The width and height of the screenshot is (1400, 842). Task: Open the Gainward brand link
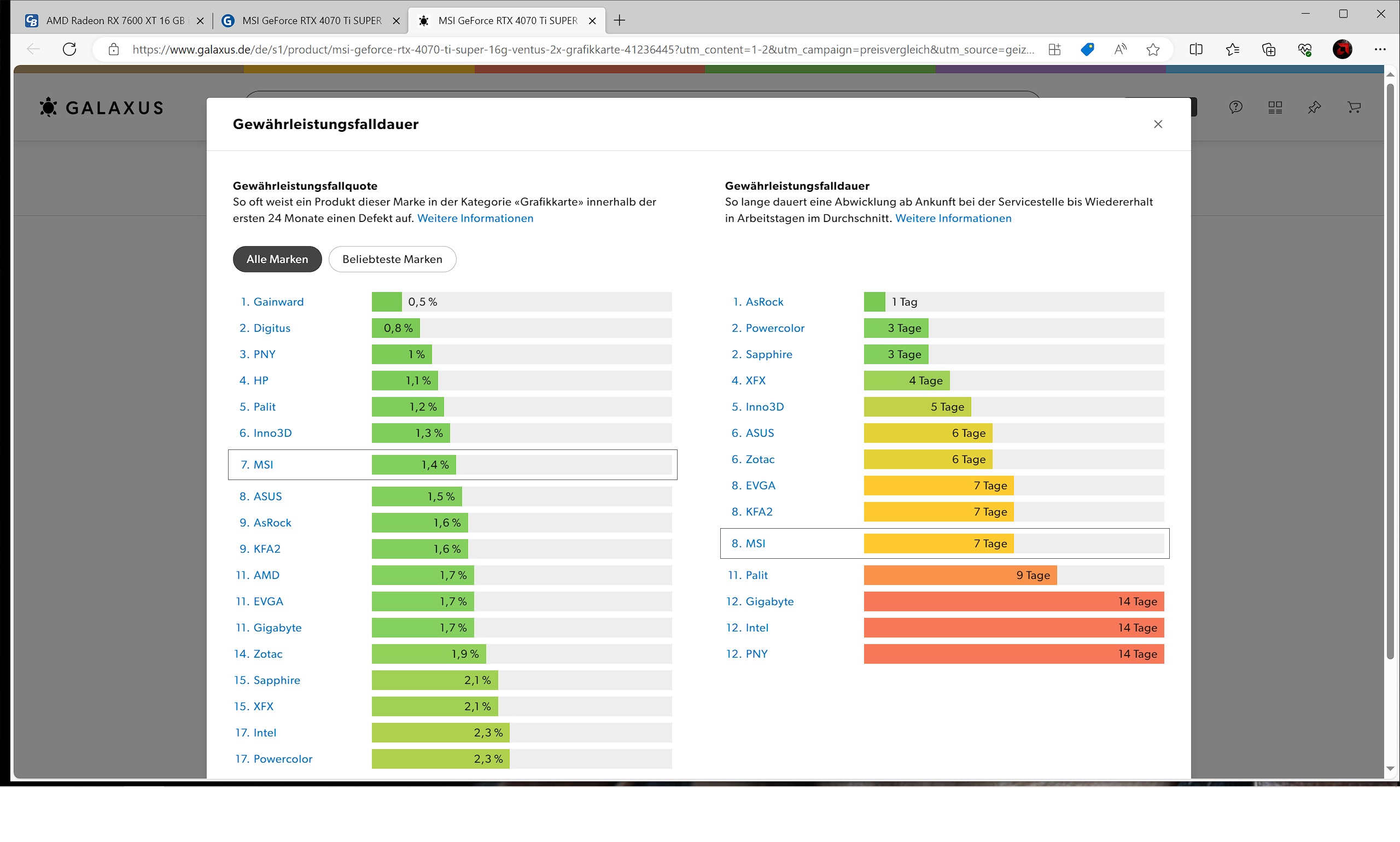click(278, 302)
